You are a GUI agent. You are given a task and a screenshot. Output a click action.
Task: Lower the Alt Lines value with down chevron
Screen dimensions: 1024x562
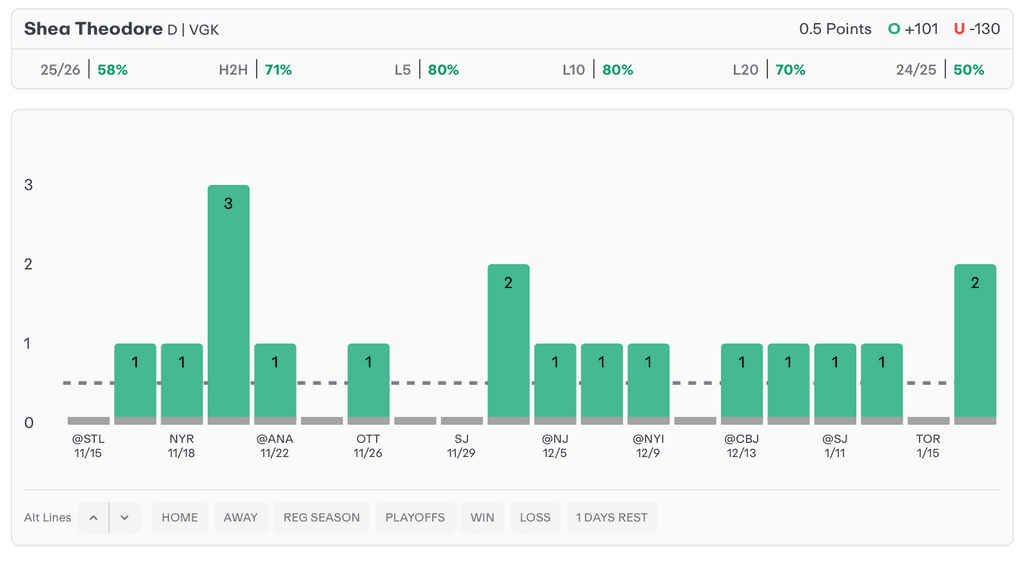click(x=125, y=517)
